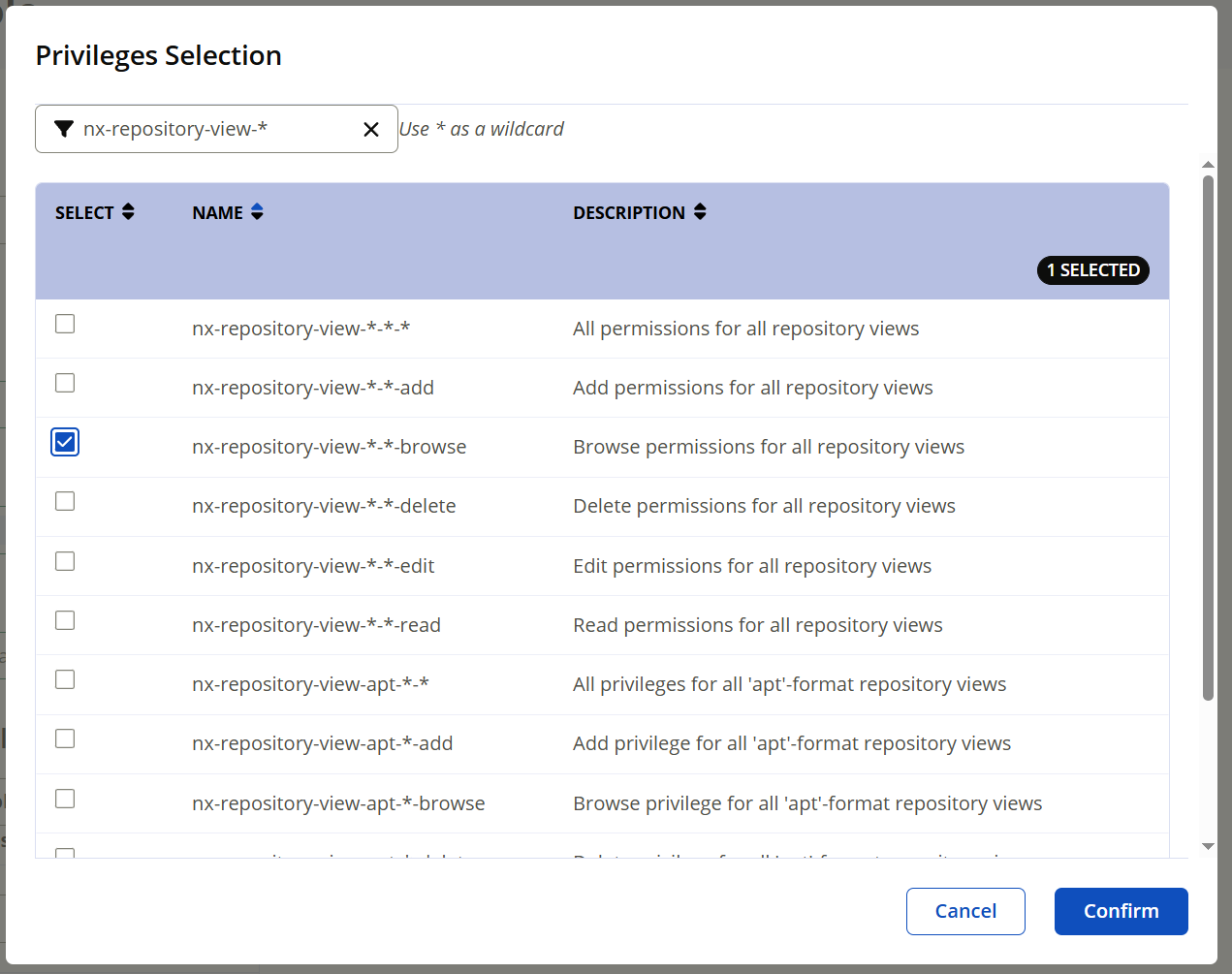Click the 1 SELECTED badge
This screenshot has height=974, width=1232.
pos(1092,270)
